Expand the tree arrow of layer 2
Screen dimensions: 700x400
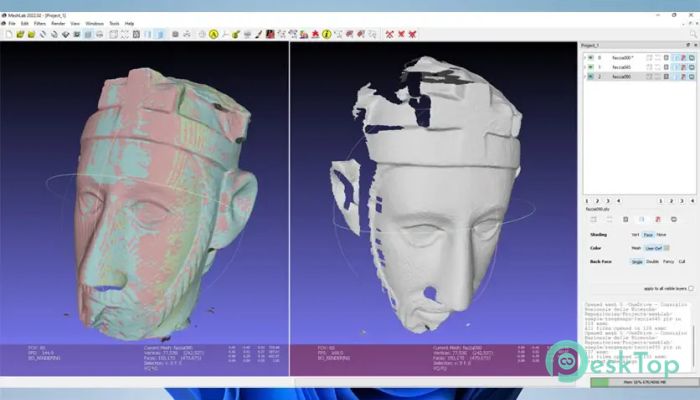585,77
